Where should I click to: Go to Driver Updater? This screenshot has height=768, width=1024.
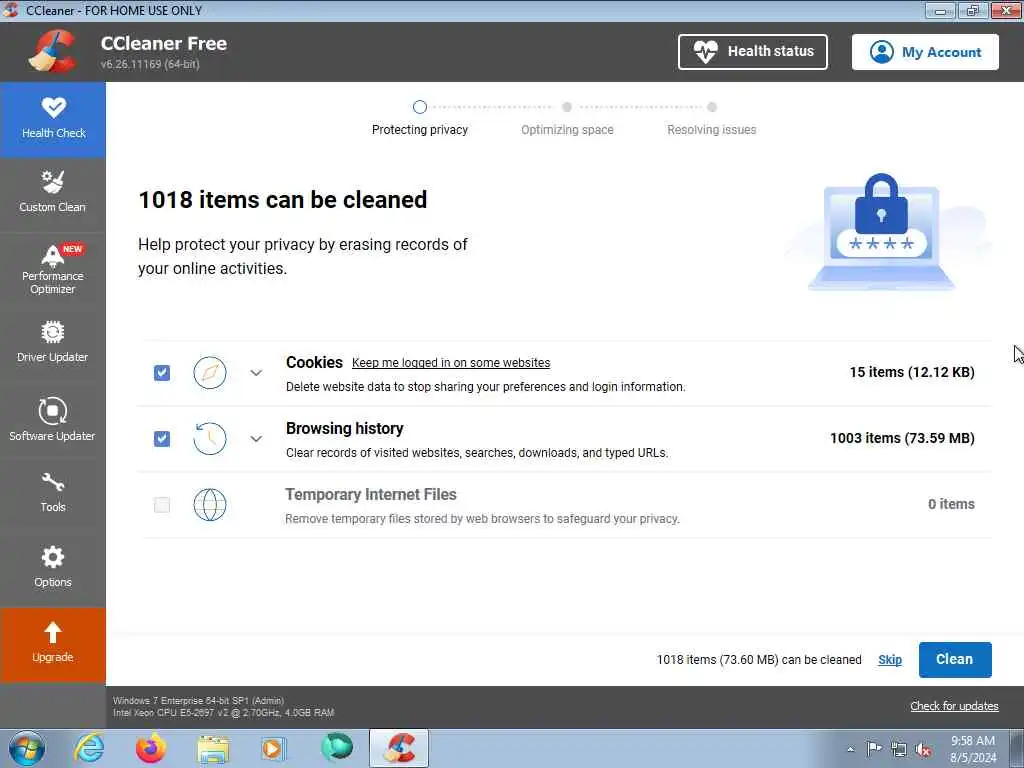point(53,342)
